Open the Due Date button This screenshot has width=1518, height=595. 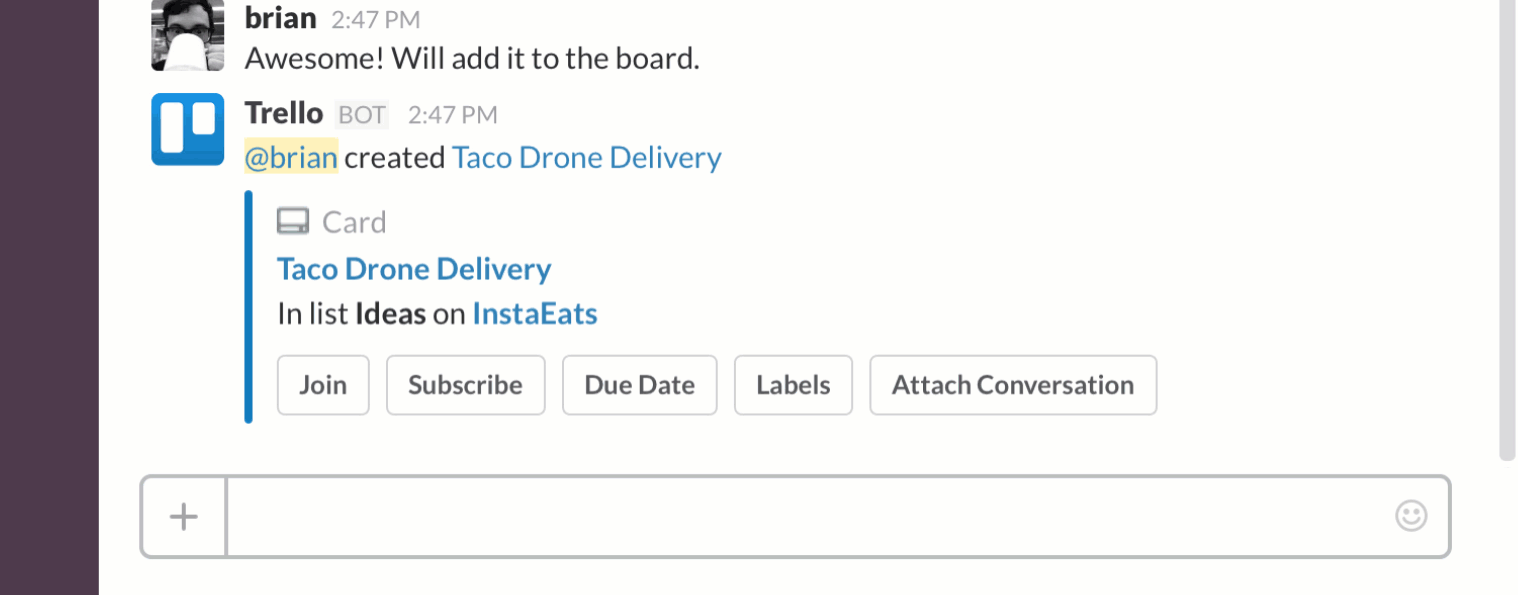coord(639,385)
